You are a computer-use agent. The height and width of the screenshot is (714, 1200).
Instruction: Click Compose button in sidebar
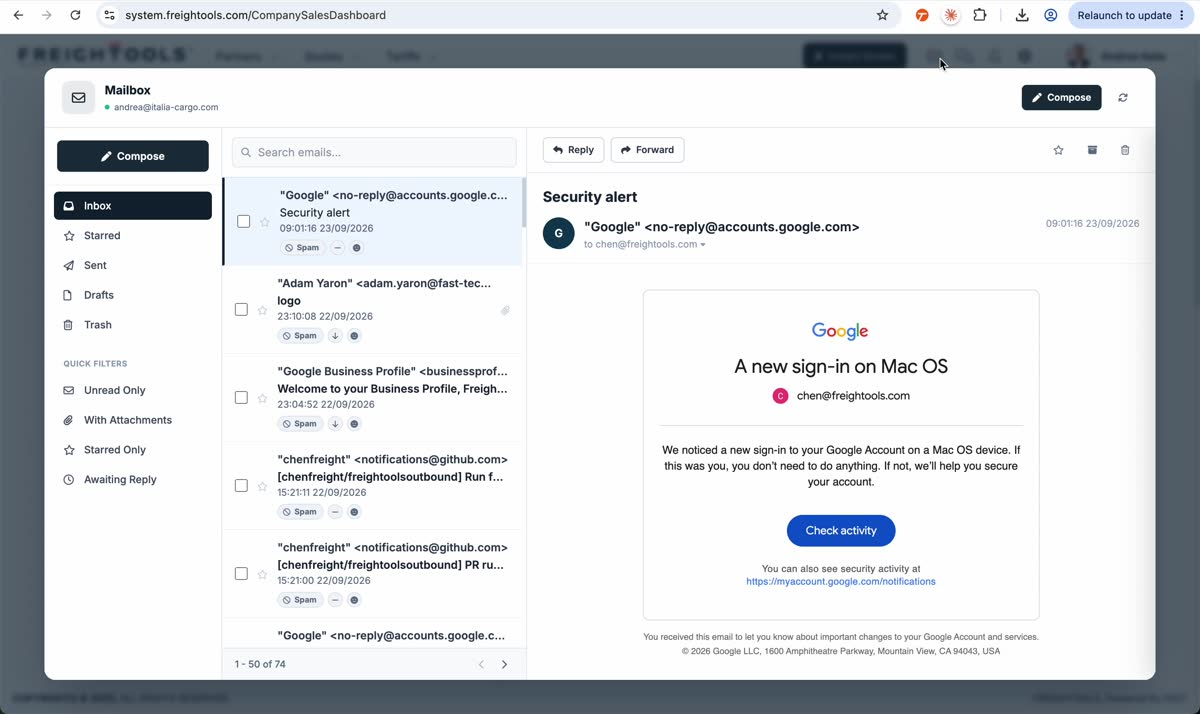(x=133, y=156)
